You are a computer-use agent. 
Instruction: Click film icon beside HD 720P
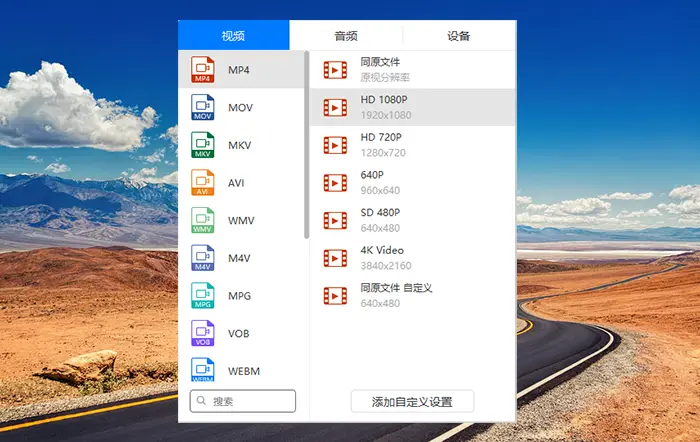pos(335,145)
